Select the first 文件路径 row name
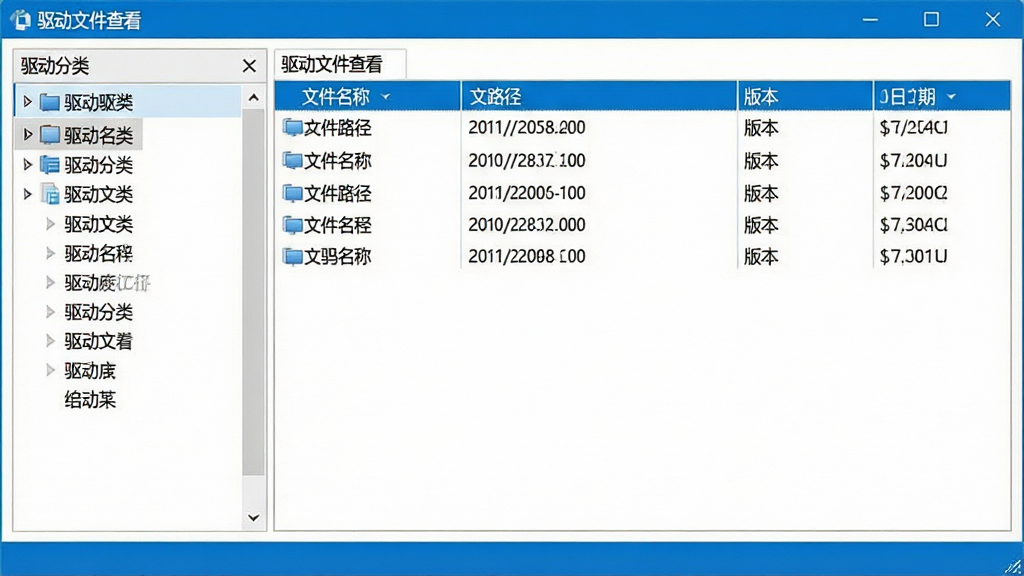Screen dimensions: 1024x576 pos(338,128)
